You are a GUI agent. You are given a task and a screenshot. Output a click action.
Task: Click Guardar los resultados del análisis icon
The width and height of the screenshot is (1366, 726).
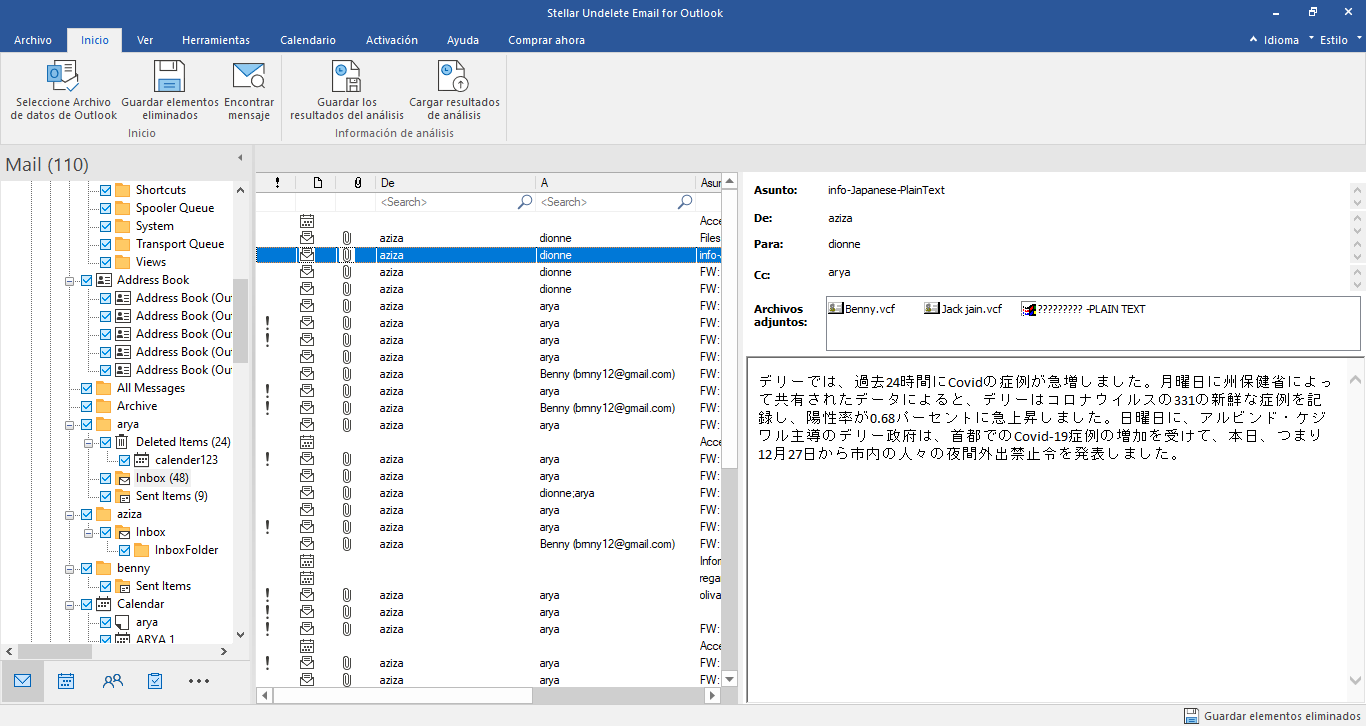[x=346, y=76]
